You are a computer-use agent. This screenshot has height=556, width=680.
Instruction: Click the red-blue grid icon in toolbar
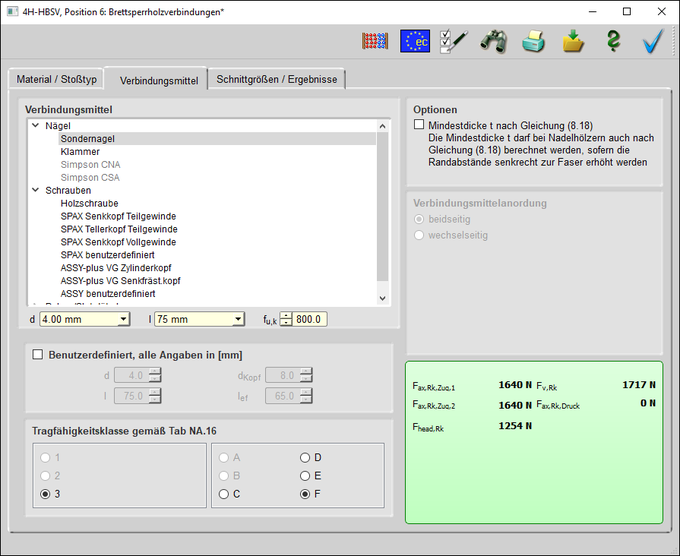click(x=375, y=41)
